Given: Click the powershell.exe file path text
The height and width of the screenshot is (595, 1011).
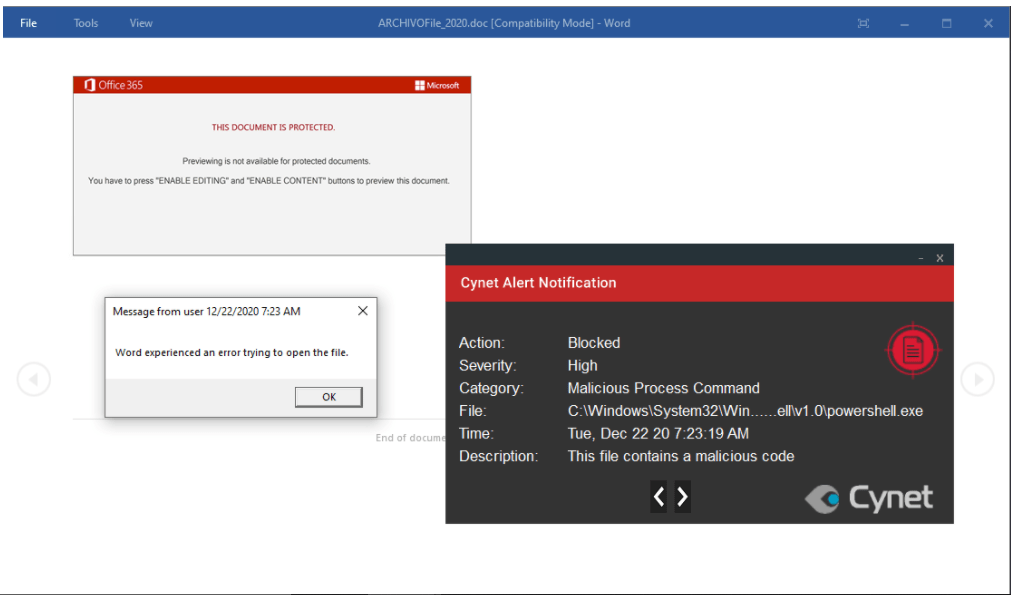Looking at the screenshot, I should tap(745, 411).
